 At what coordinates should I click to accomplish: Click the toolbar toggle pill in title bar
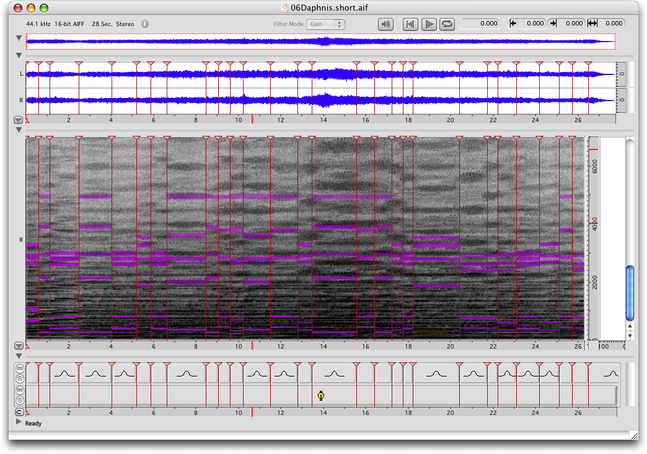coord(627,7)
